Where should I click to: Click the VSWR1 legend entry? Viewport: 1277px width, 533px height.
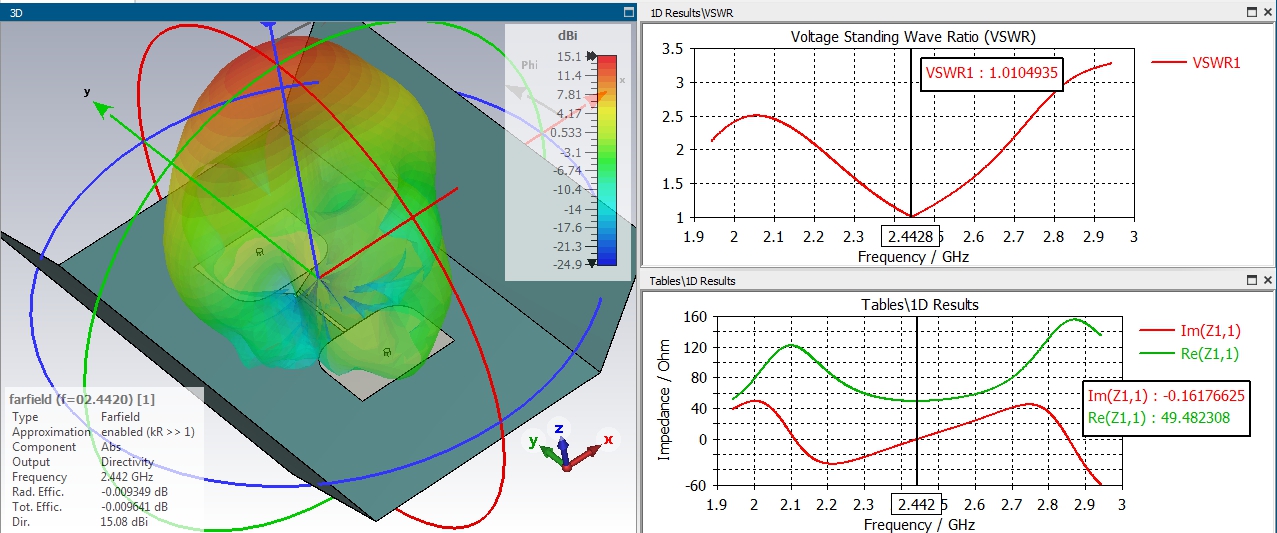[1196, 62]
